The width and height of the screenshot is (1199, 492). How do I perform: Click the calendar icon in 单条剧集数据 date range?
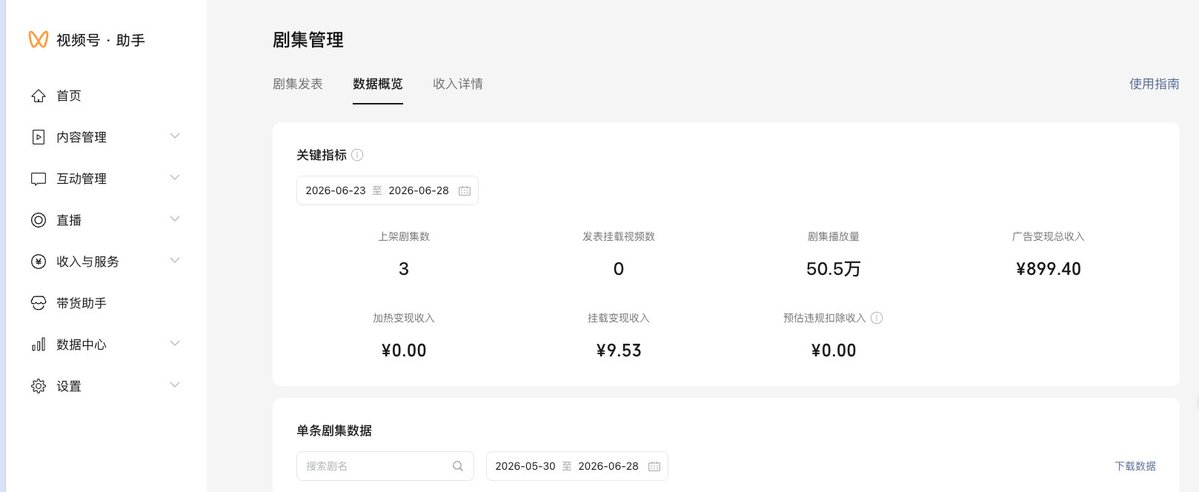click(x=654, y=467)
